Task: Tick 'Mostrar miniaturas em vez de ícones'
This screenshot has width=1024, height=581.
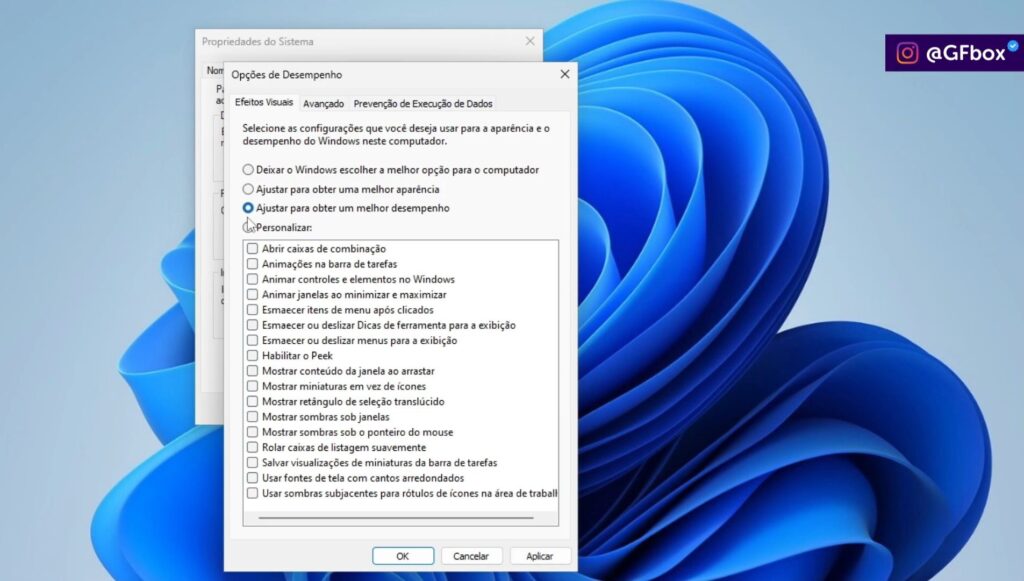Action: [x=252, y=386]
